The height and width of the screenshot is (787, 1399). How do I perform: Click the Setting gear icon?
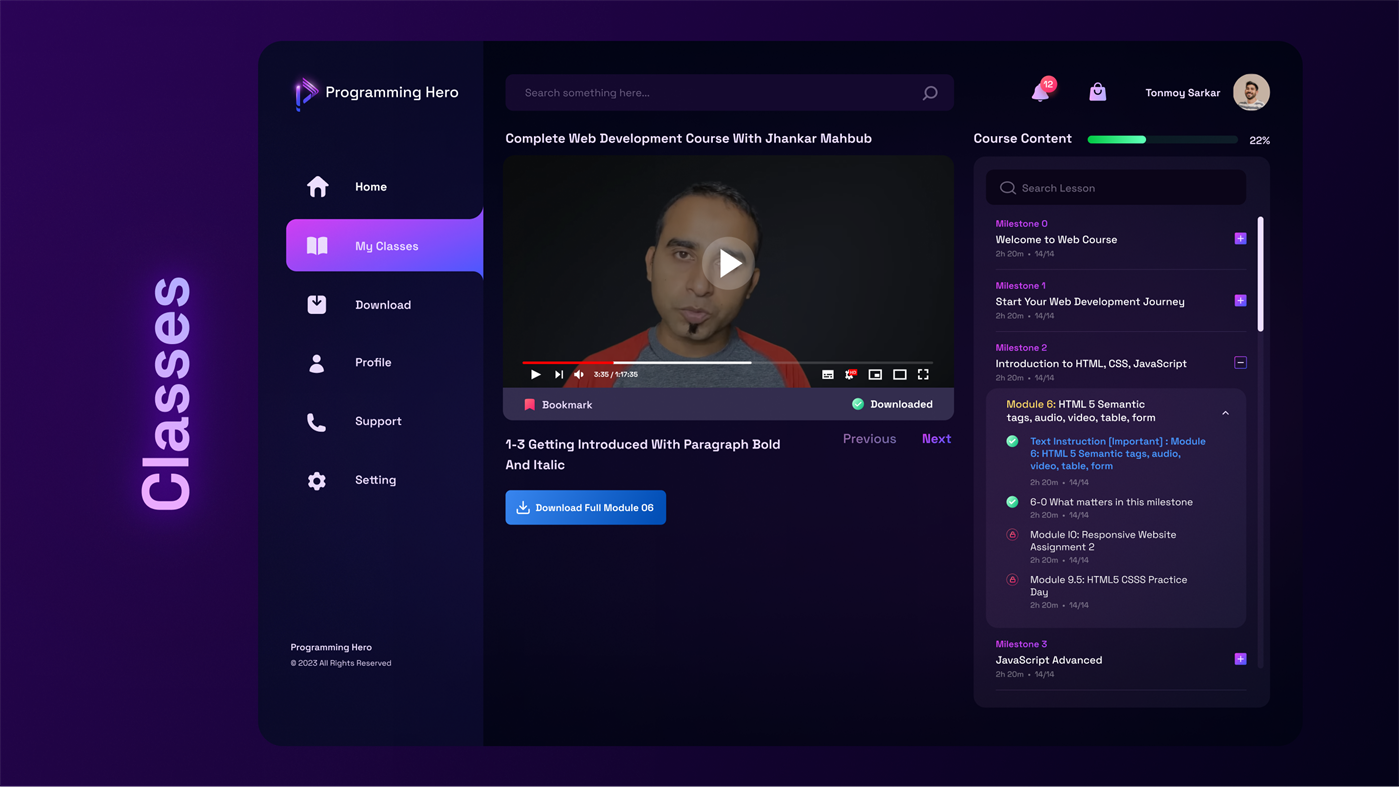(317, 481)
